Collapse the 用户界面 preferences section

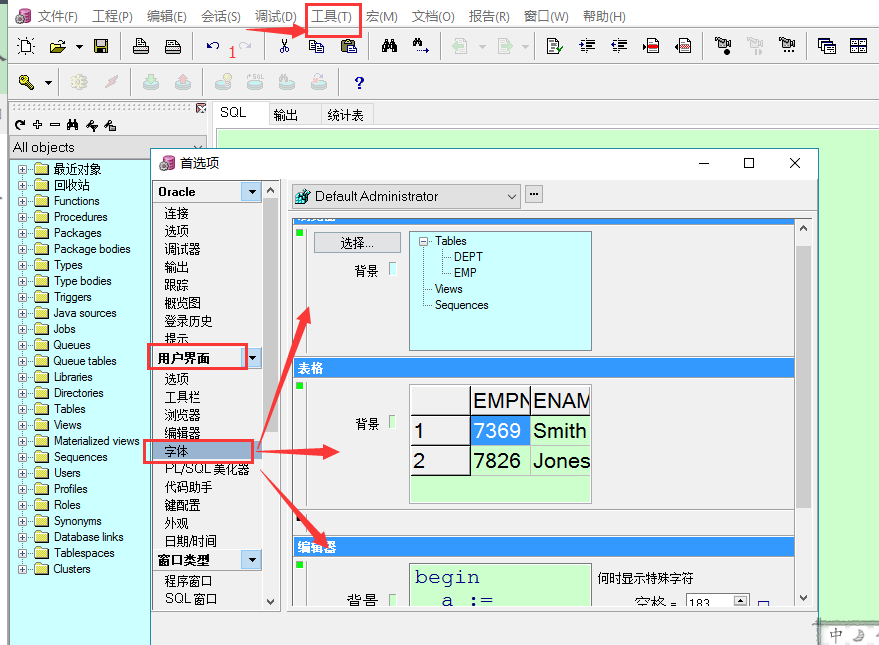point(253,358)
